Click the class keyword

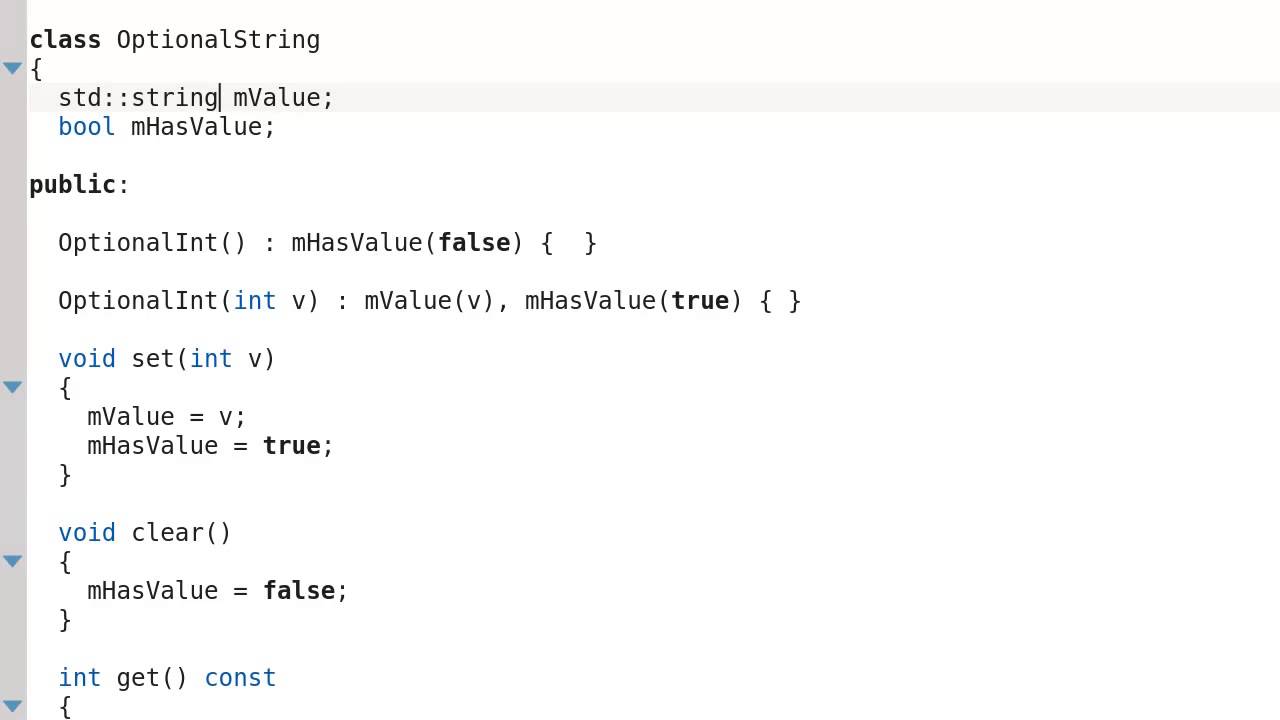(x=65, y=40)
